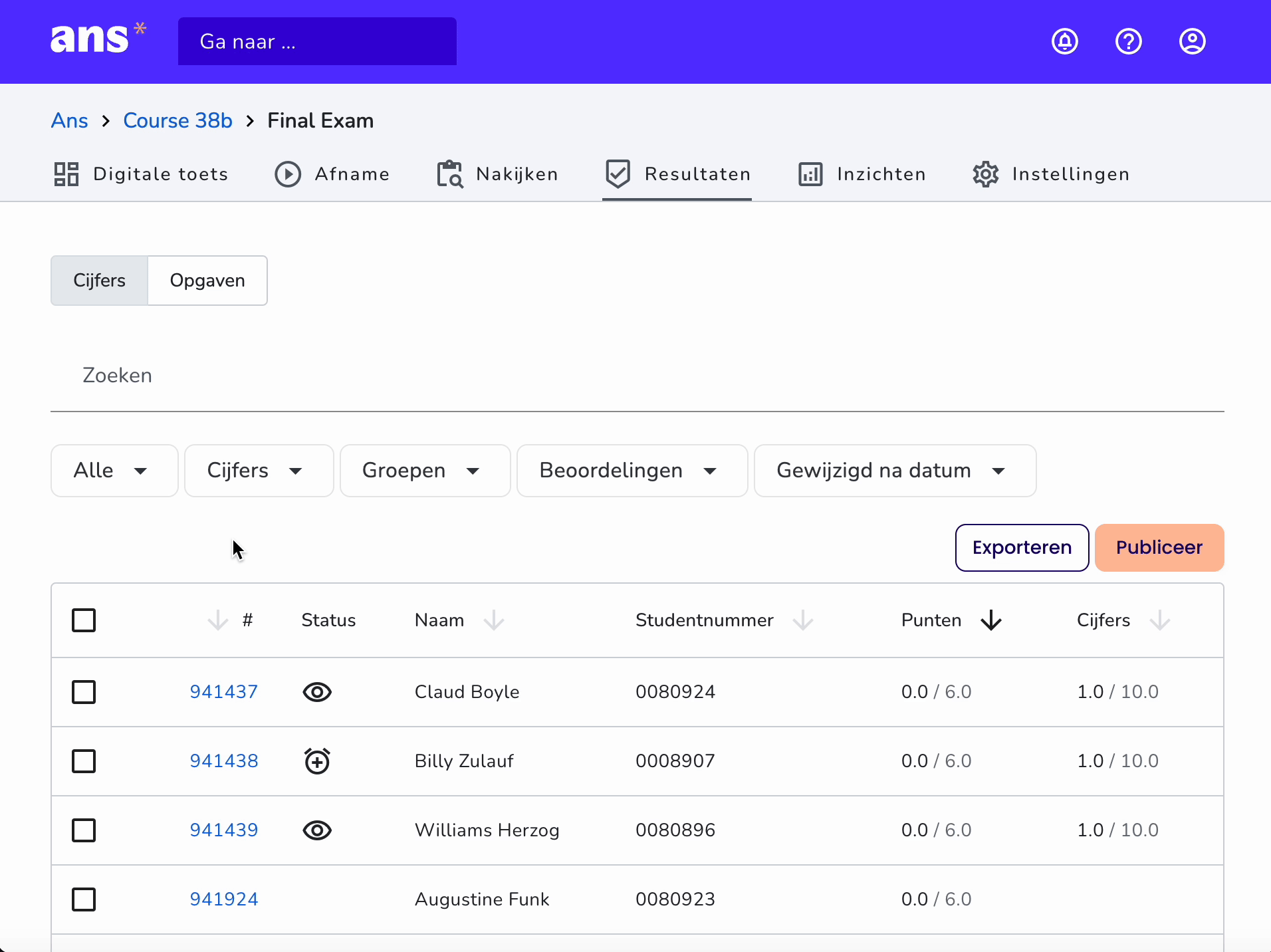
Task: Click the Publiceer button
Action: (1159, 548)
